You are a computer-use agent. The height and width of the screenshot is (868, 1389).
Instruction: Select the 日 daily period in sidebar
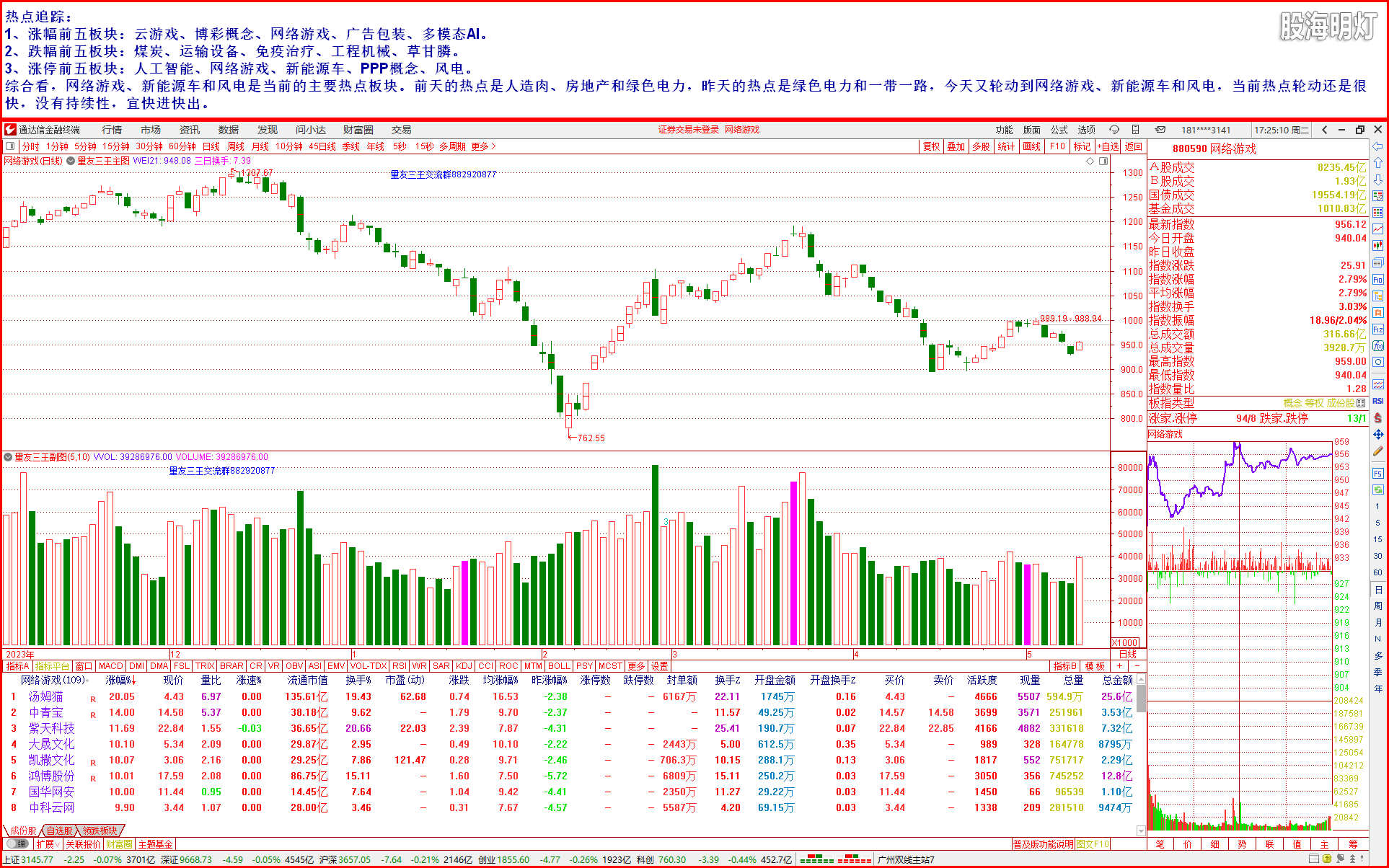(x=1377, y=590)
